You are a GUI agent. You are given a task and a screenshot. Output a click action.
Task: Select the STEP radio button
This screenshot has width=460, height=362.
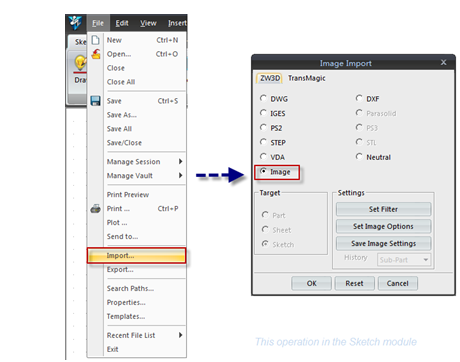tap(263, 142)
